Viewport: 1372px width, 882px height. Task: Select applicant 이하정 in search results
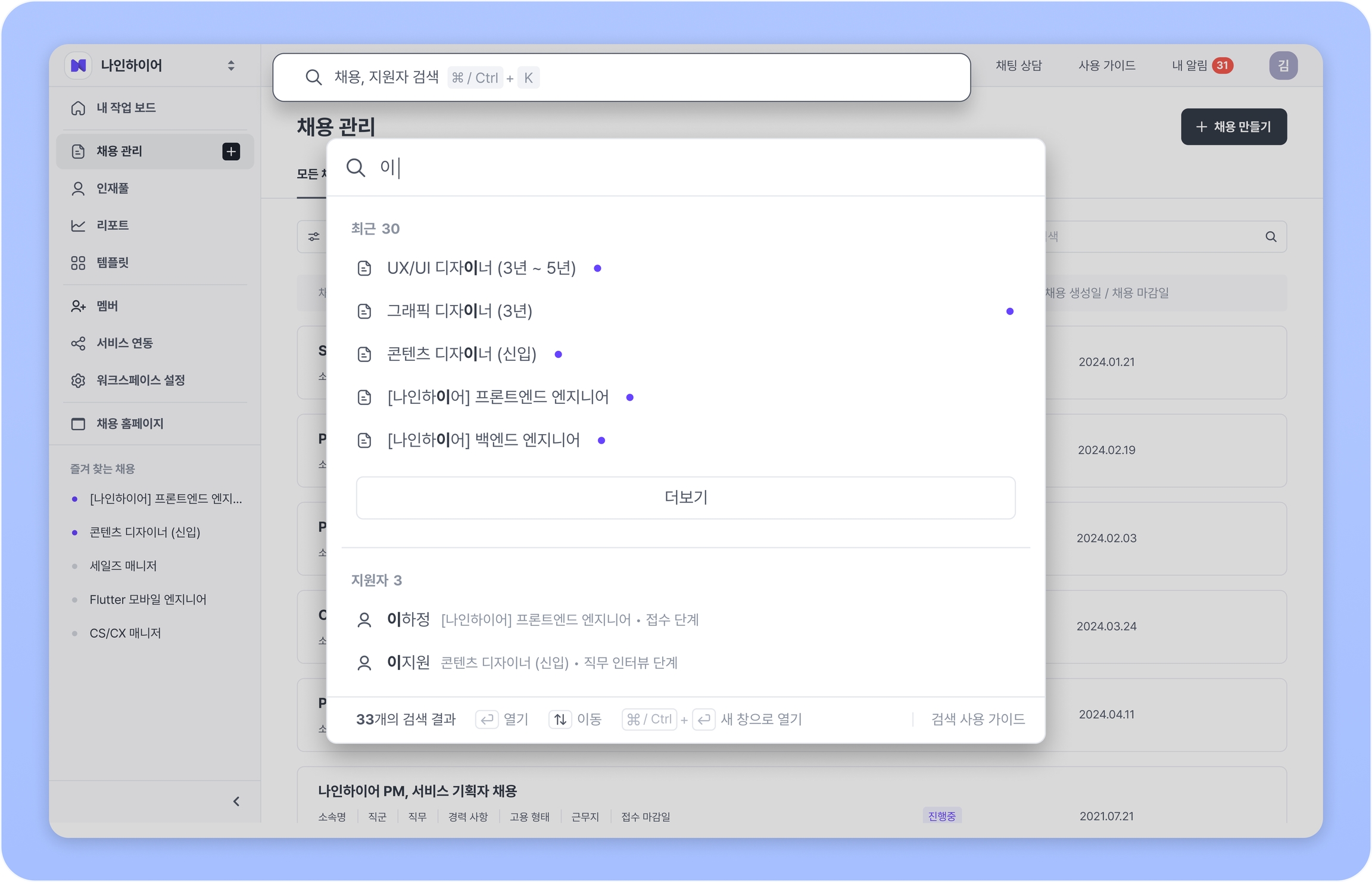click(x=409, y=619)
